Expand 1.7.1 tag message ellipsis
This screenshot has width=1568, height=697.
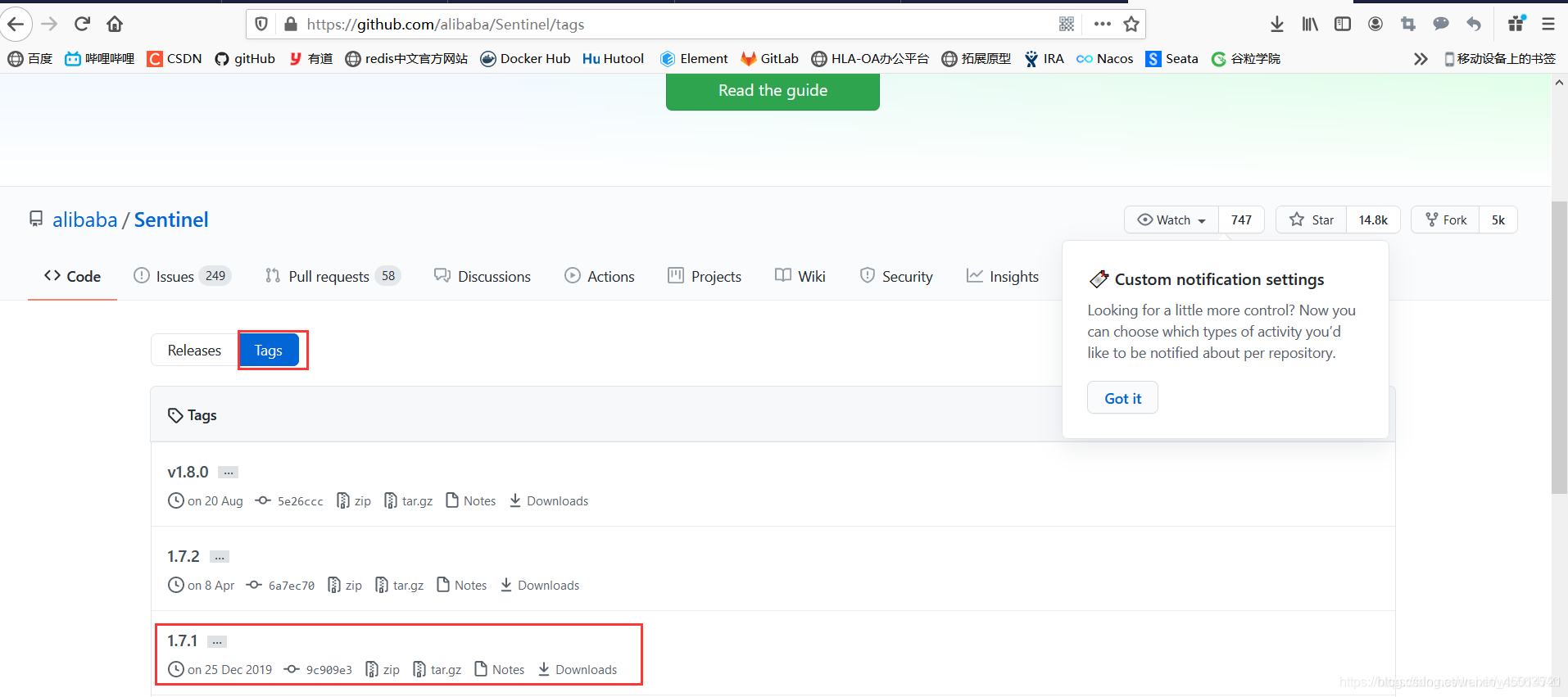(217, 641)
